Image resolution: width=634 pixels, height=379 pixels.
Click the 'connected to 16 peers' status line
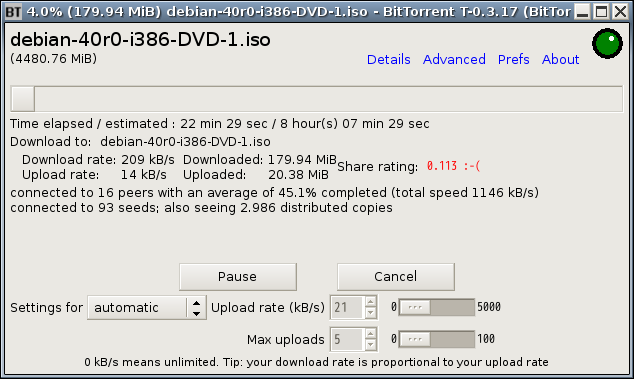click(x=275, y=193)
